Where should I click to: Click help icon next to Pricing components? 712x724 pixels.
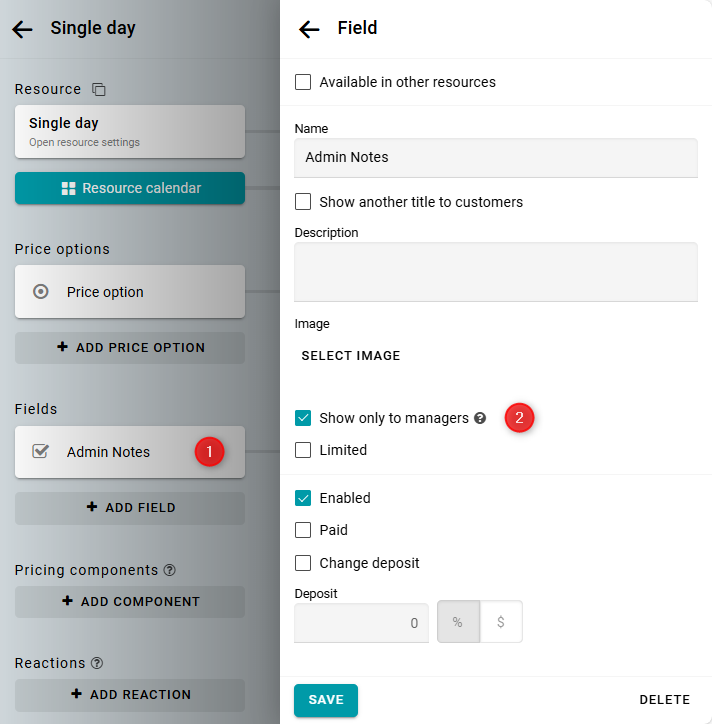169,570
